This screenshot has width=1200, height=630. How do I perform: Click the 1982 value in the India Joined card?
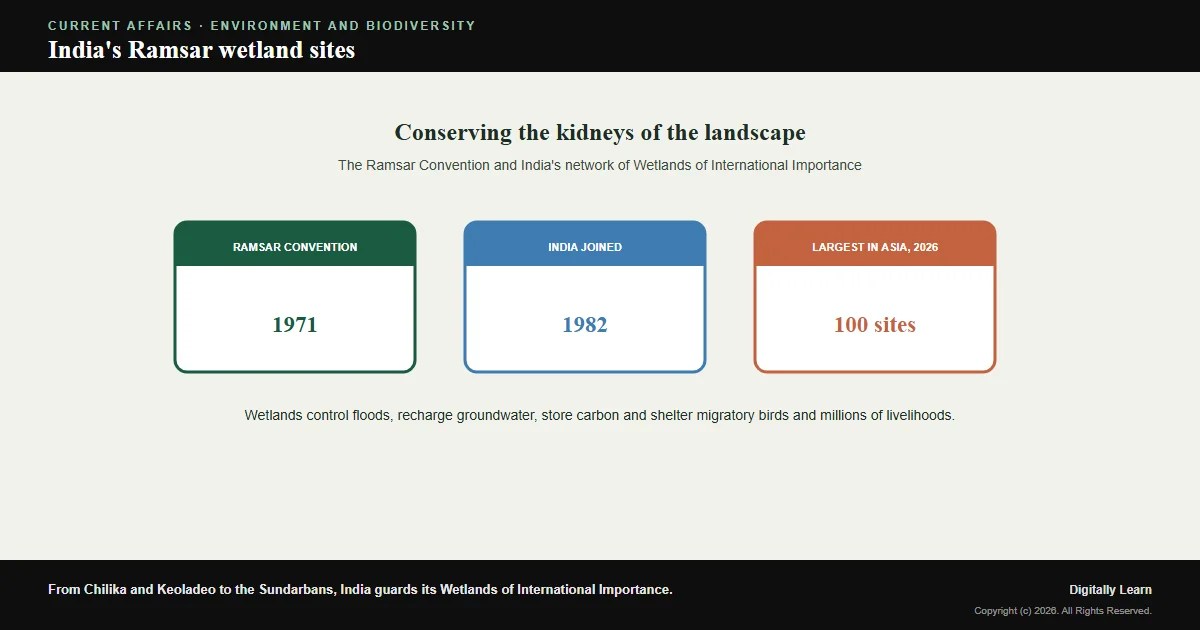tap(585, 325)
